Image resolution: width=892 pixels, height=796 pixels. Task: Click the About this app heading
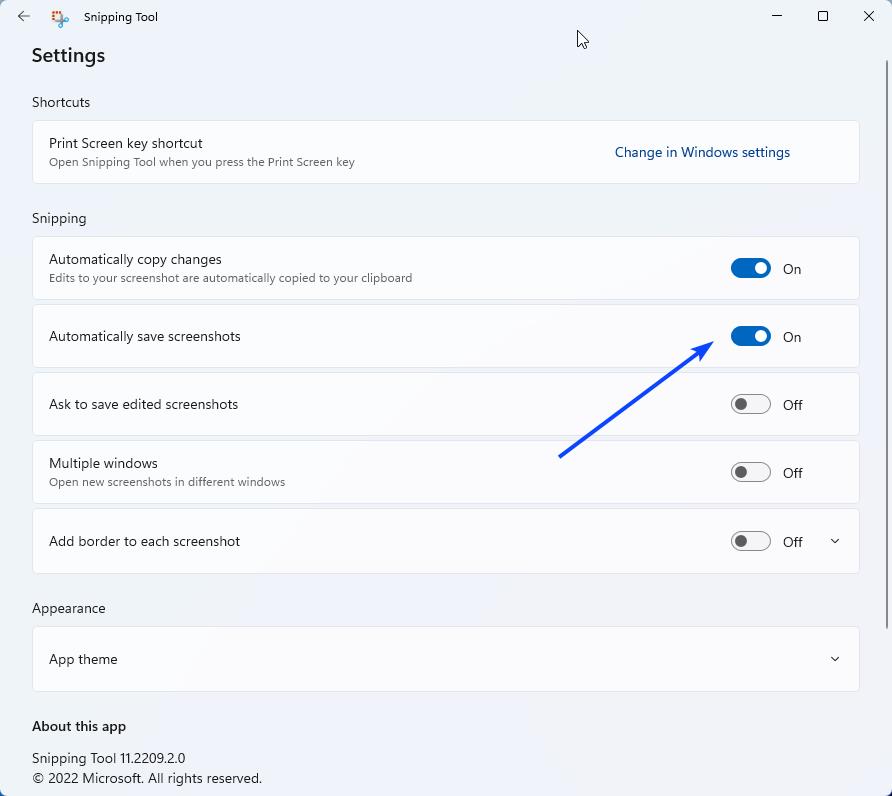point(79,727)
